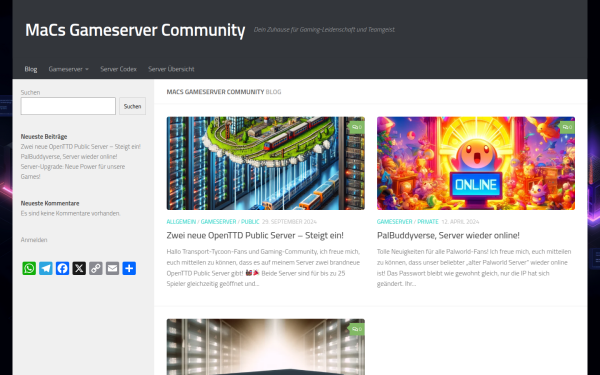The image size is (600, 375).
Task: Select PRIVATE category on PalBuddyverse post
Action: click(x=428, y=222)
